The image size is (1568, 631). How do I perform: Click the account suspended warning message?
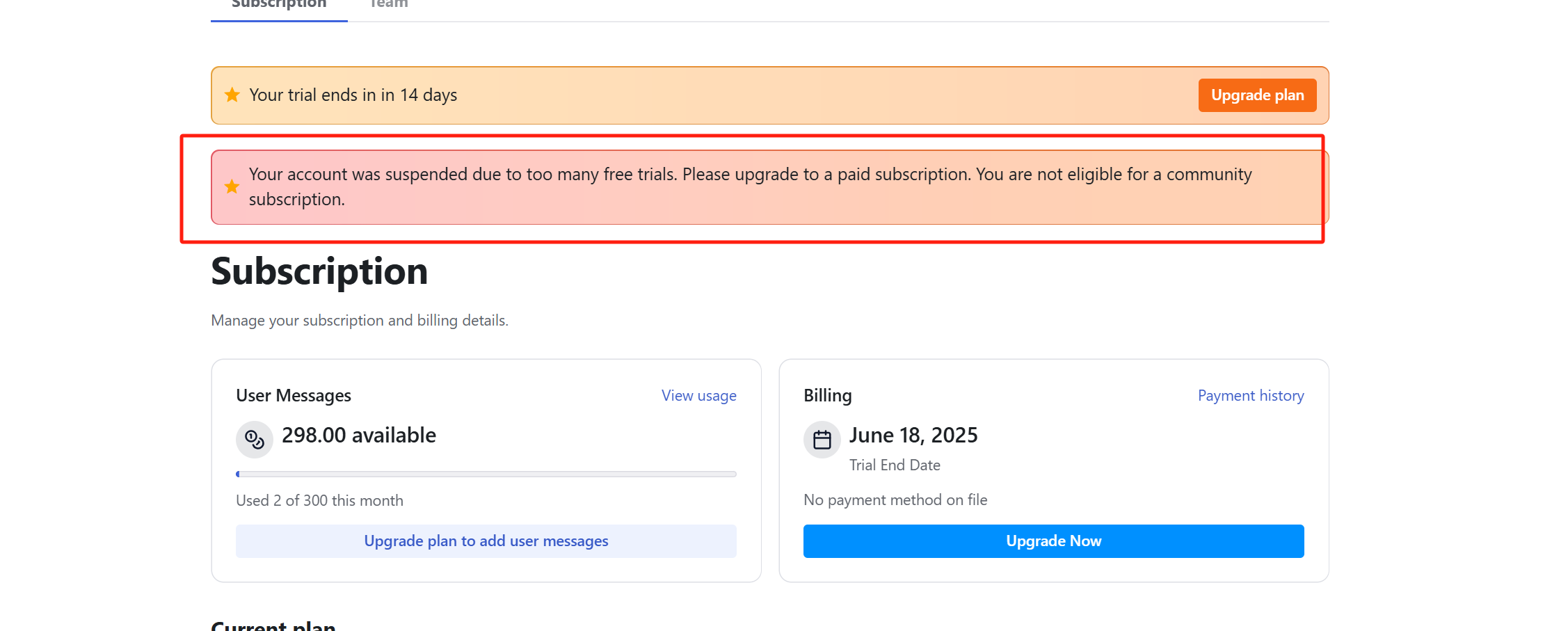coord(750,186)
